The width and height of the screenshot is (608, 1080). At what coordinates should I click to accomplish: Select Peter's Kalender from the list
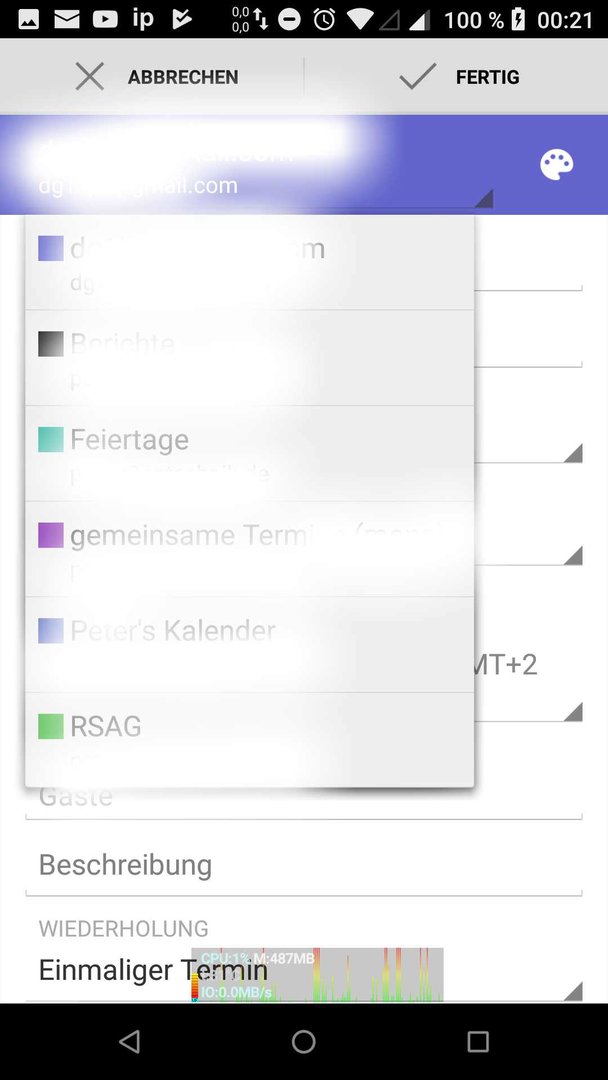(x=249, y=644)
